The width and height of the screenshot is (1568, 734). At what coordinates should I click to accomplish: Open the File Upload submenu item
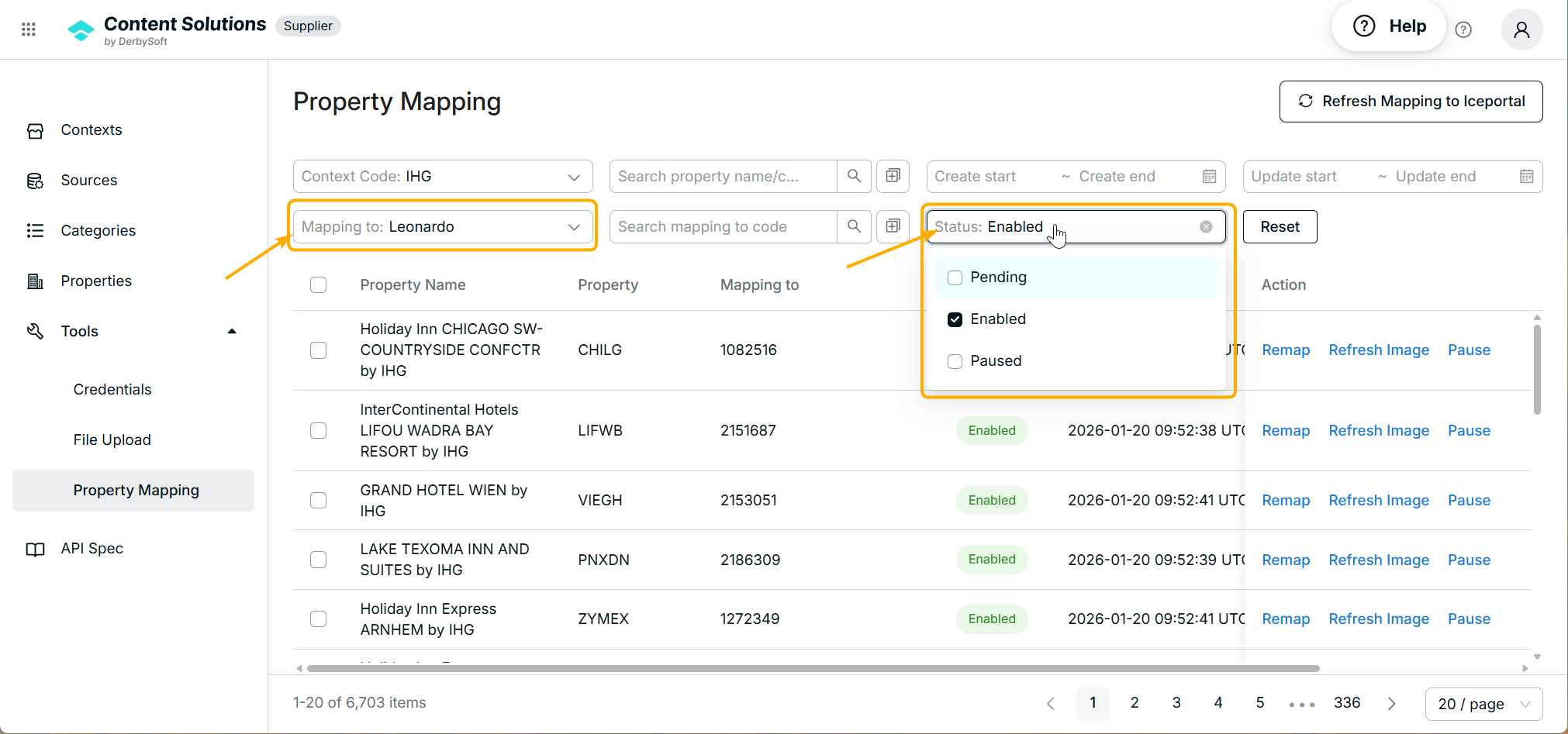[112, 439]
